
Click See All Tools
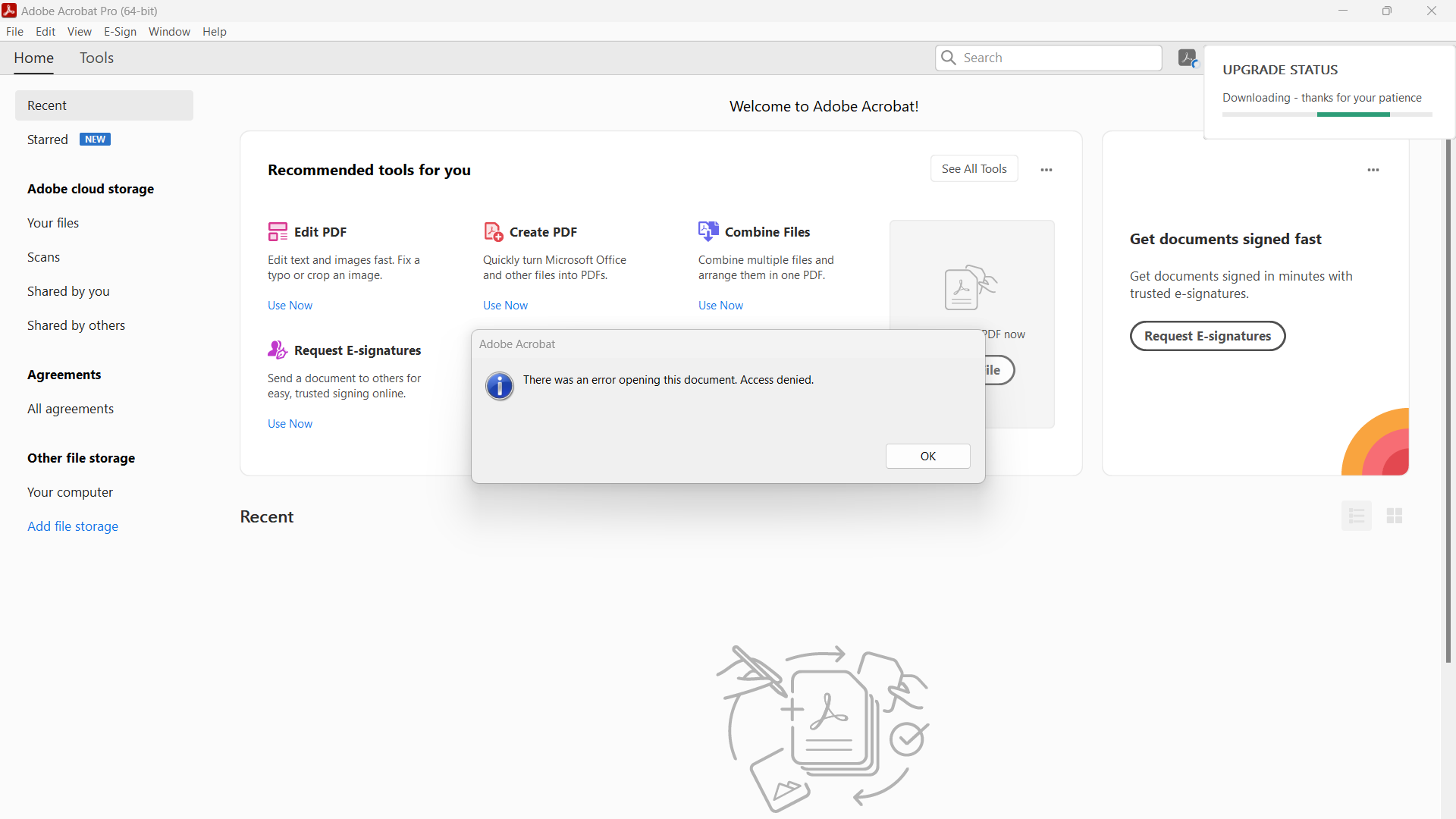click(974, 168)
